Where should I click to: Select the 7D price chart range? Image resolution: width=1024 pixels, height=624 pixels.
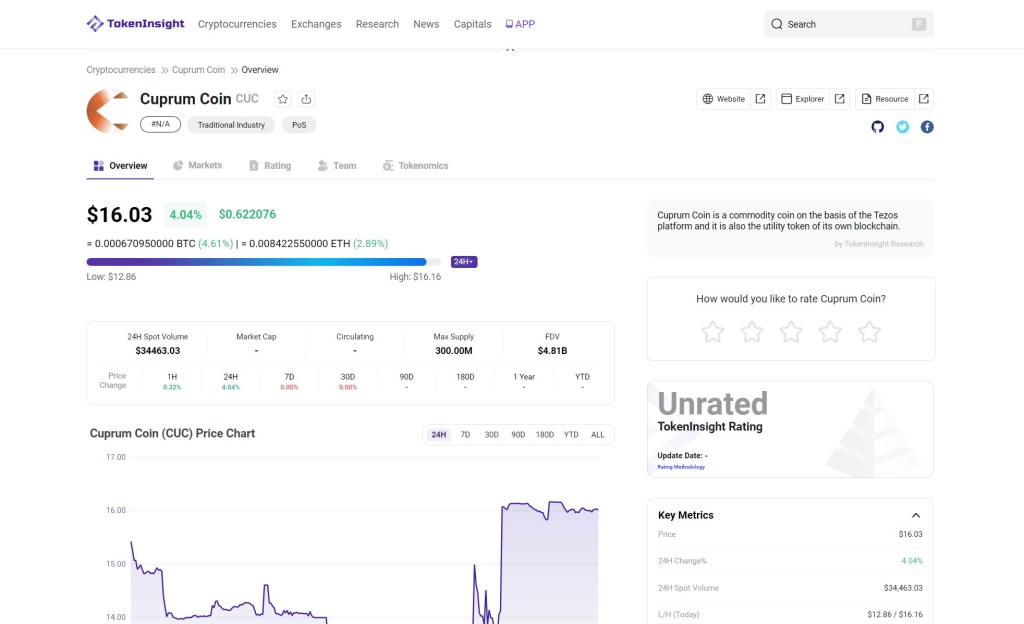pyautogui.click(x=464, y=435)
